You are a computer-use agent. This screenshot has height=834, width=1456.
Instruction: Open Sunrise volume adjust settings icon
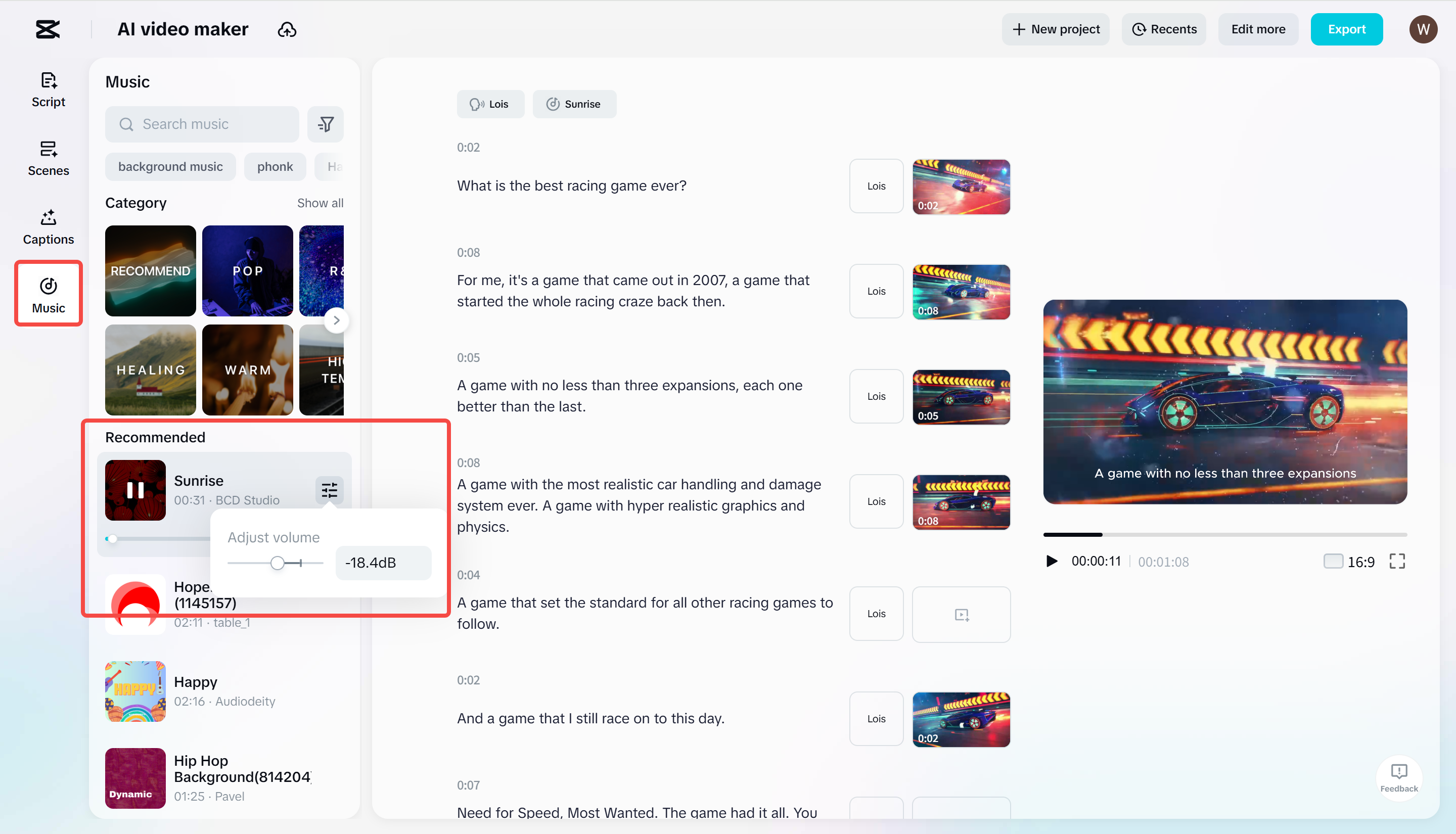[x=329, y=490]
